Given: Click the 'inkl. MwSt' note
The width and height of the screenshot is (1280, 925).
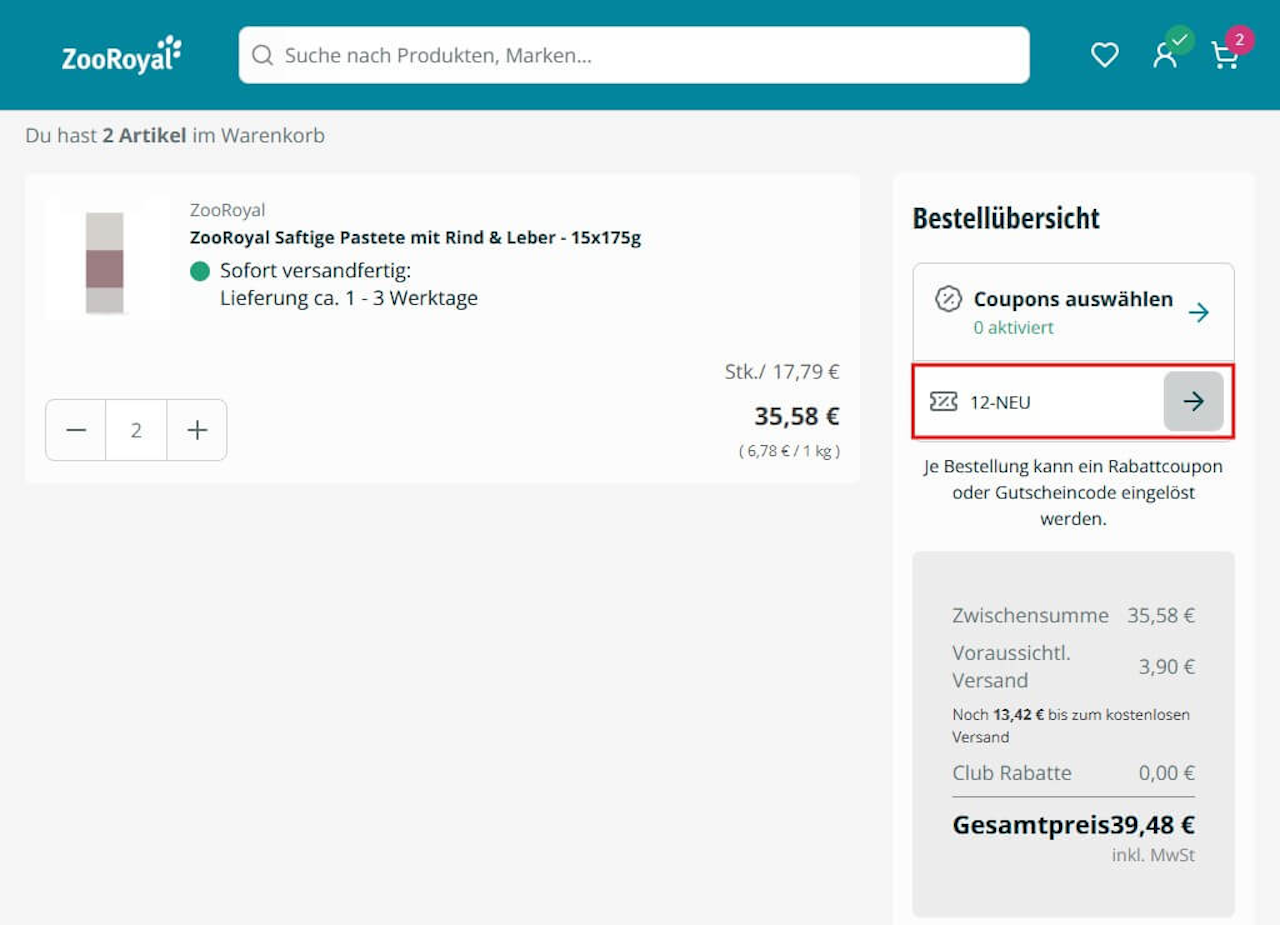Looking at the screenshot, I should coord(1153,855).
